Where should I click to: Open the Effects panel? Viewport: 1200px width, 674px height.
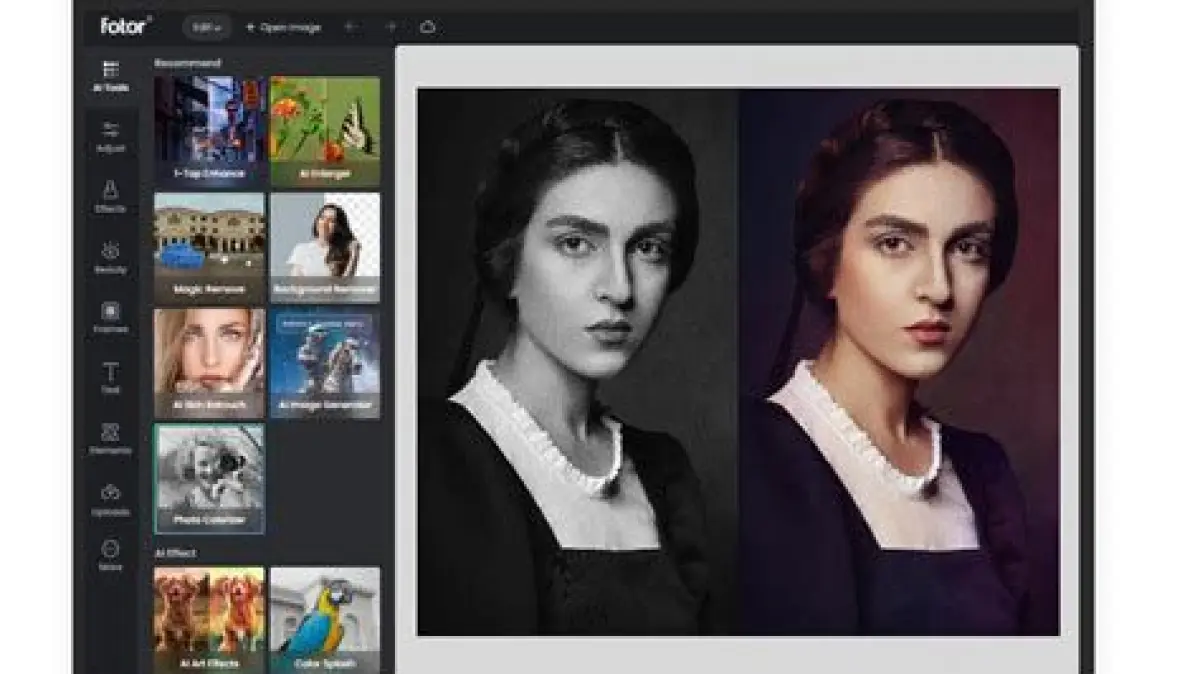click(x=110, y=196)
